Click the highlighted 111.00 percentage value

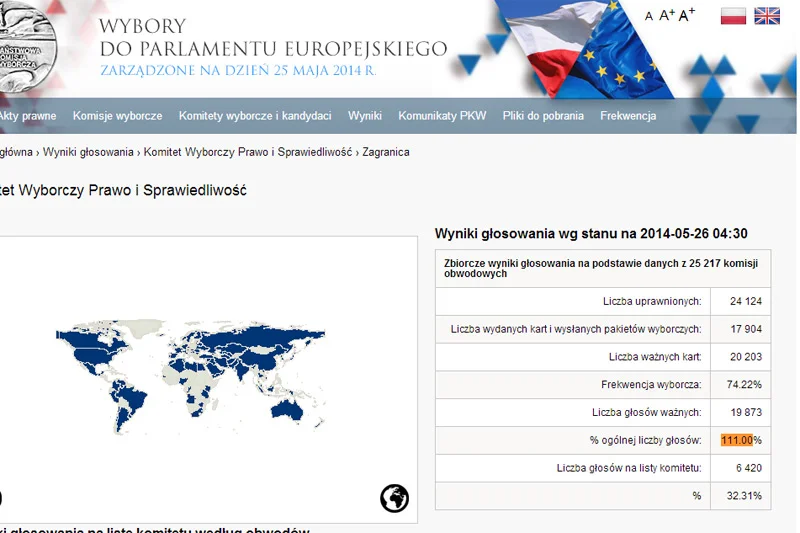pyautogui.click(x=737, y=440)
